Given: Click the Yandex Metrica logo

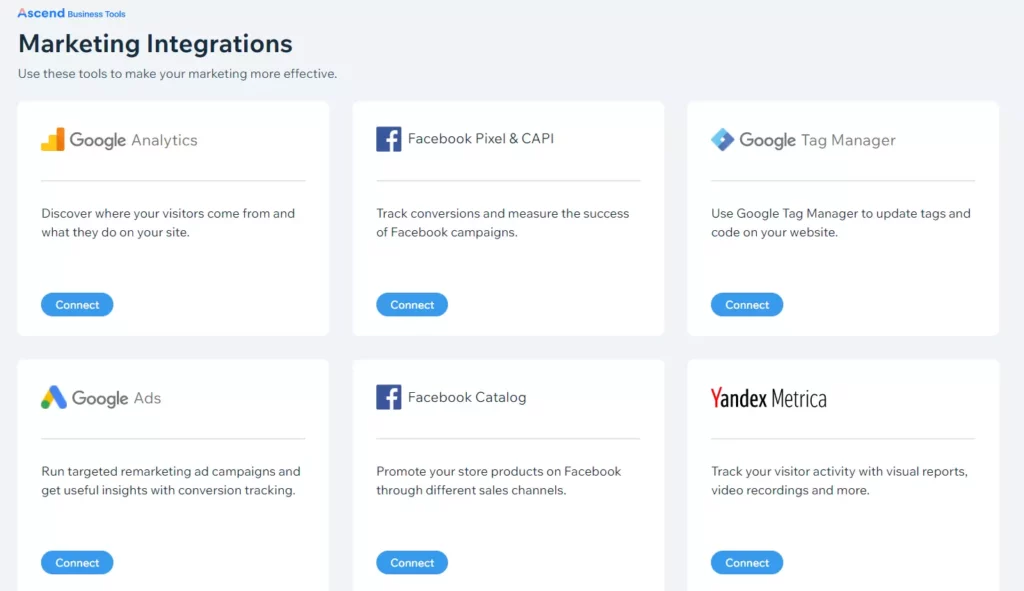Looking at the screenshot, I should pyautogui.click(x=768, y=398).
